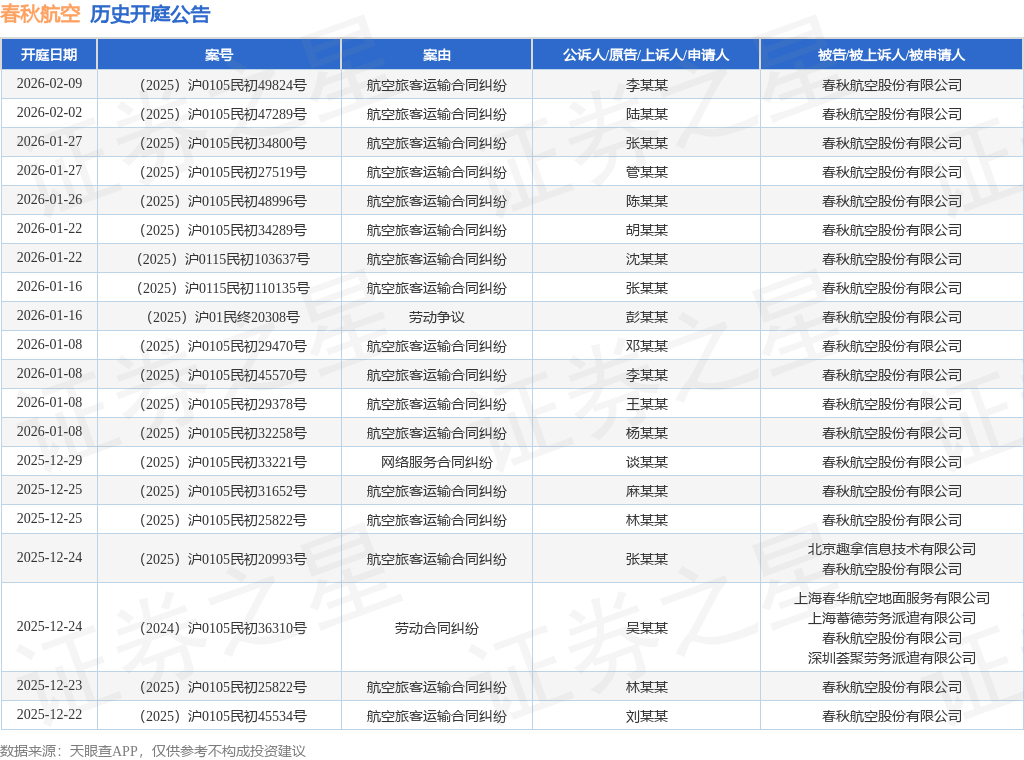Click defendant 深圳荟聚劳务派遣有限公司
Viewport: 1024px width, 760px height.
(891, 658)
